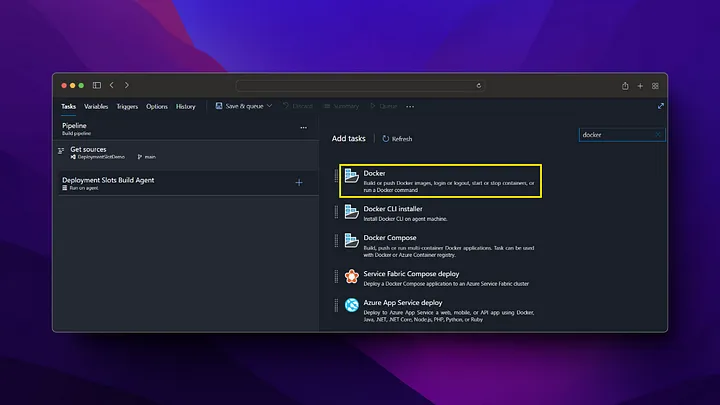Open the browser share icon
Viewport: 720px width, 405px height.
pos(625,86)
